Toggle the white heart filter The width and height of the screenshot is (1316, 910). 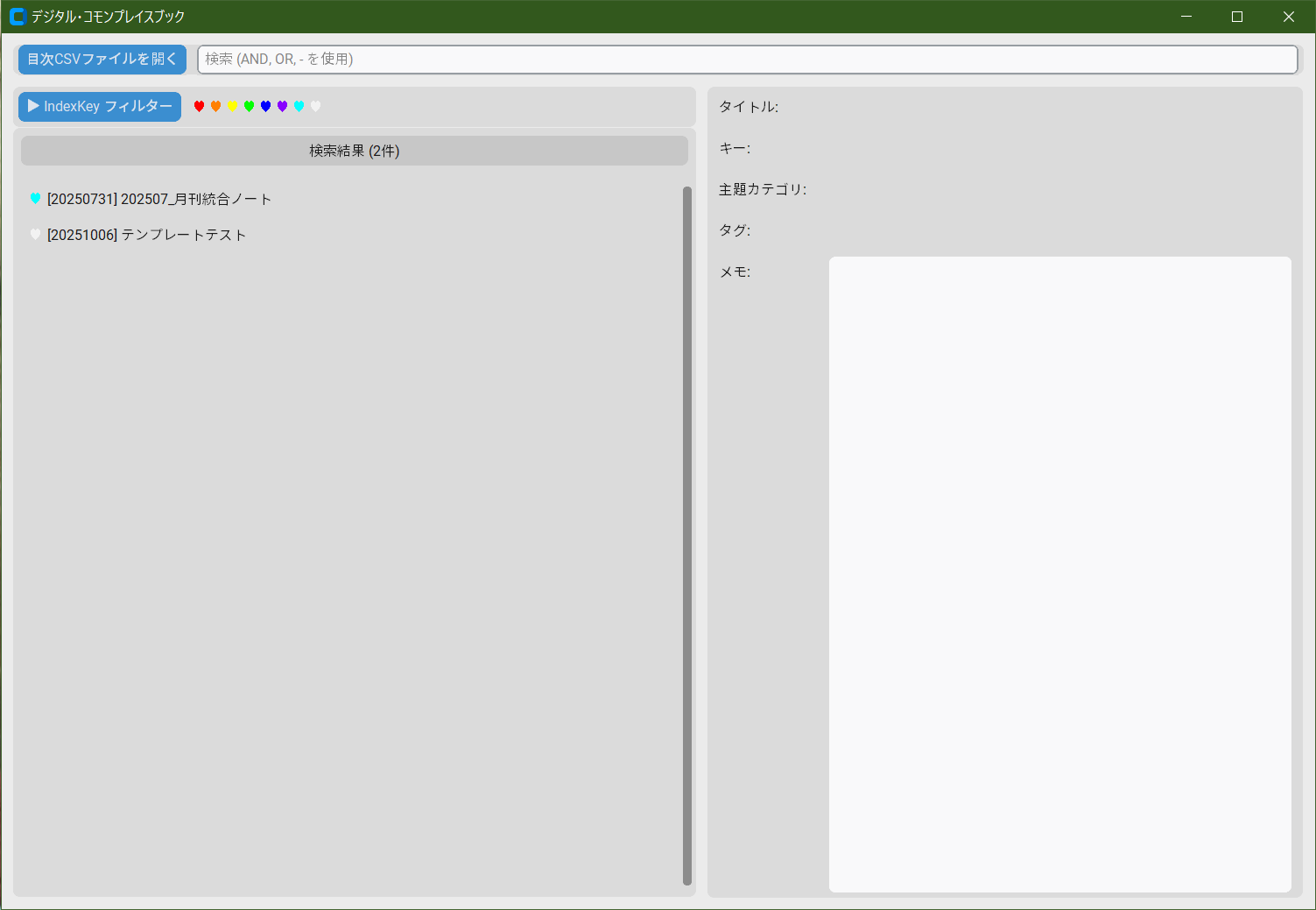tap(315, 106)
